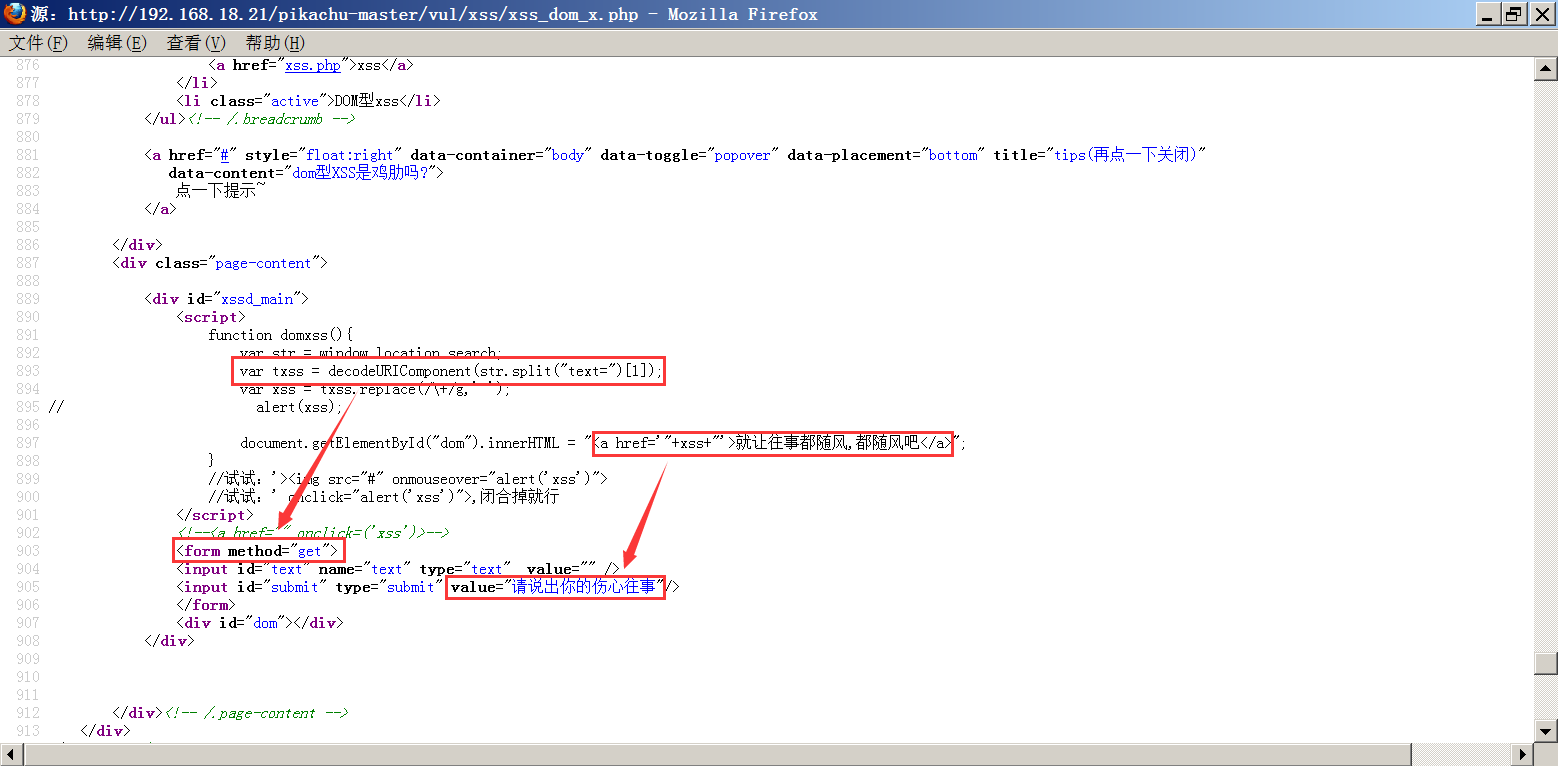Click the id value "submit" on line 905
The height and width of the screenshot is (766, 1558).
click(294, 587)
